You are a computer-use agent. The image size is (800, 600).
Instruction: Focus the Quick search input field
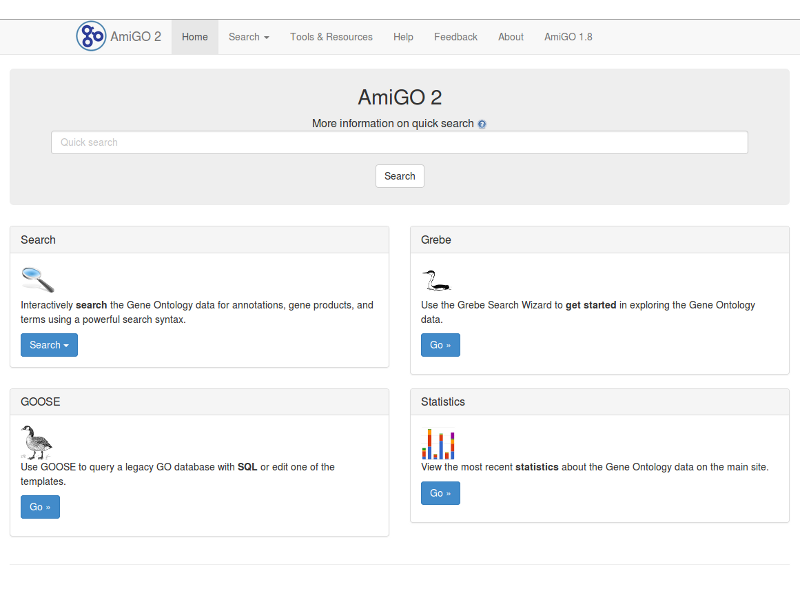pyautogui.click(x=399, y=143)
